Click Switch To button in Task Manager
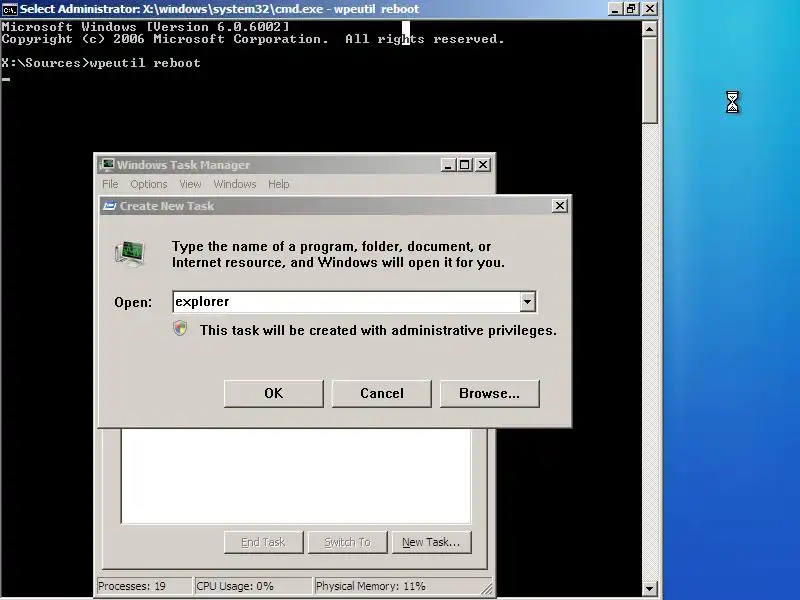The height and width of the screenshot is (600, 800). 347,542
